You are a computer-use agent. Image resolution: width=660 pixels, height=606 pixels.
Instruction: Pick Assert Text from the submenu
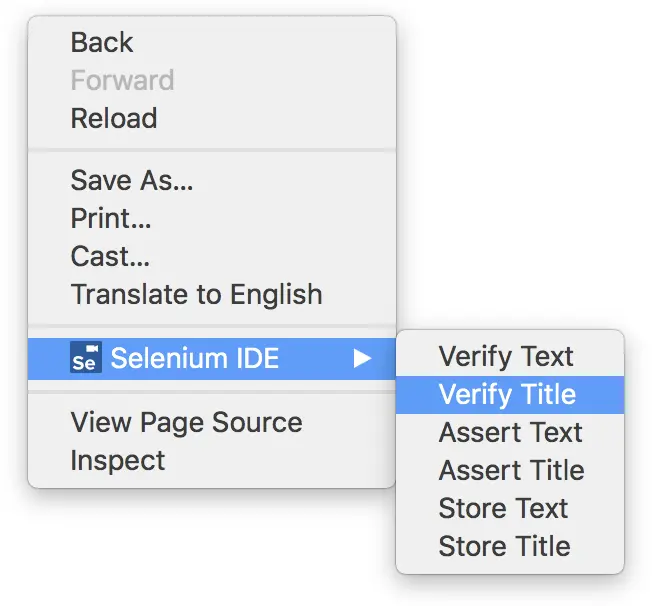coord(510,433)
